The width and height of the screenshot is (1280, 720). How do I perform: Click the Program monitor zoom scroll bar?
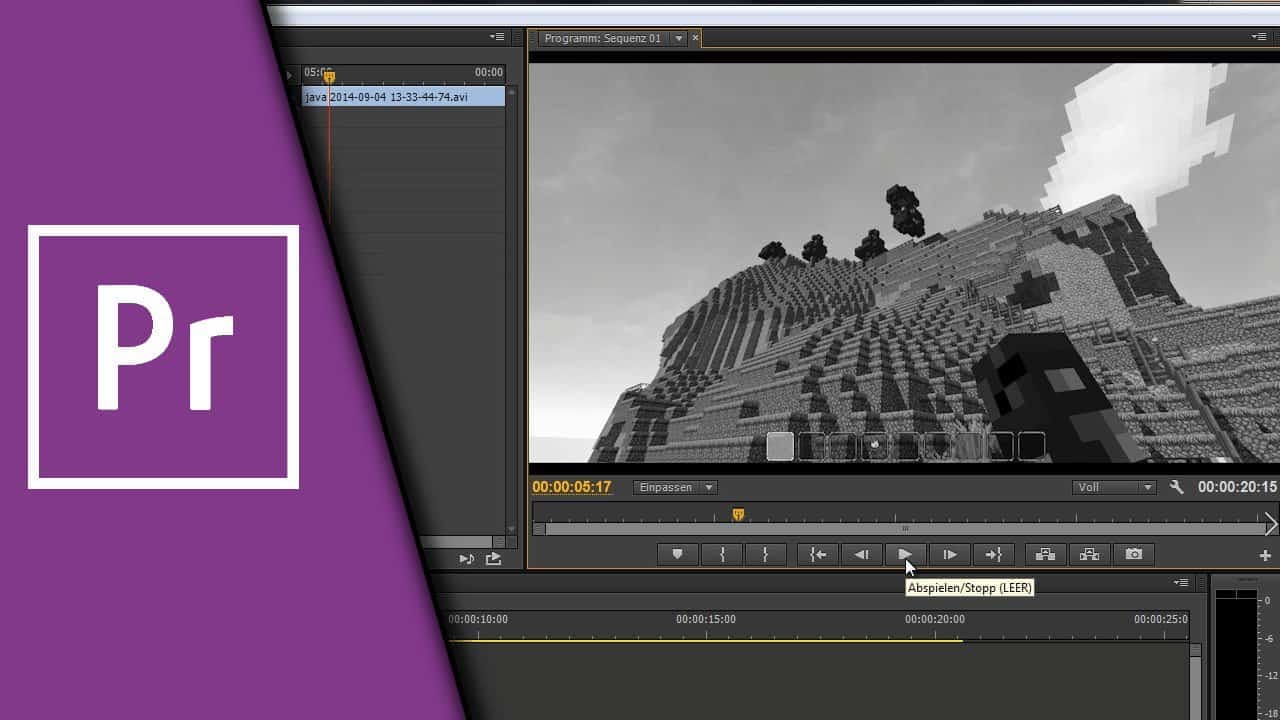(x=905, y=528)
